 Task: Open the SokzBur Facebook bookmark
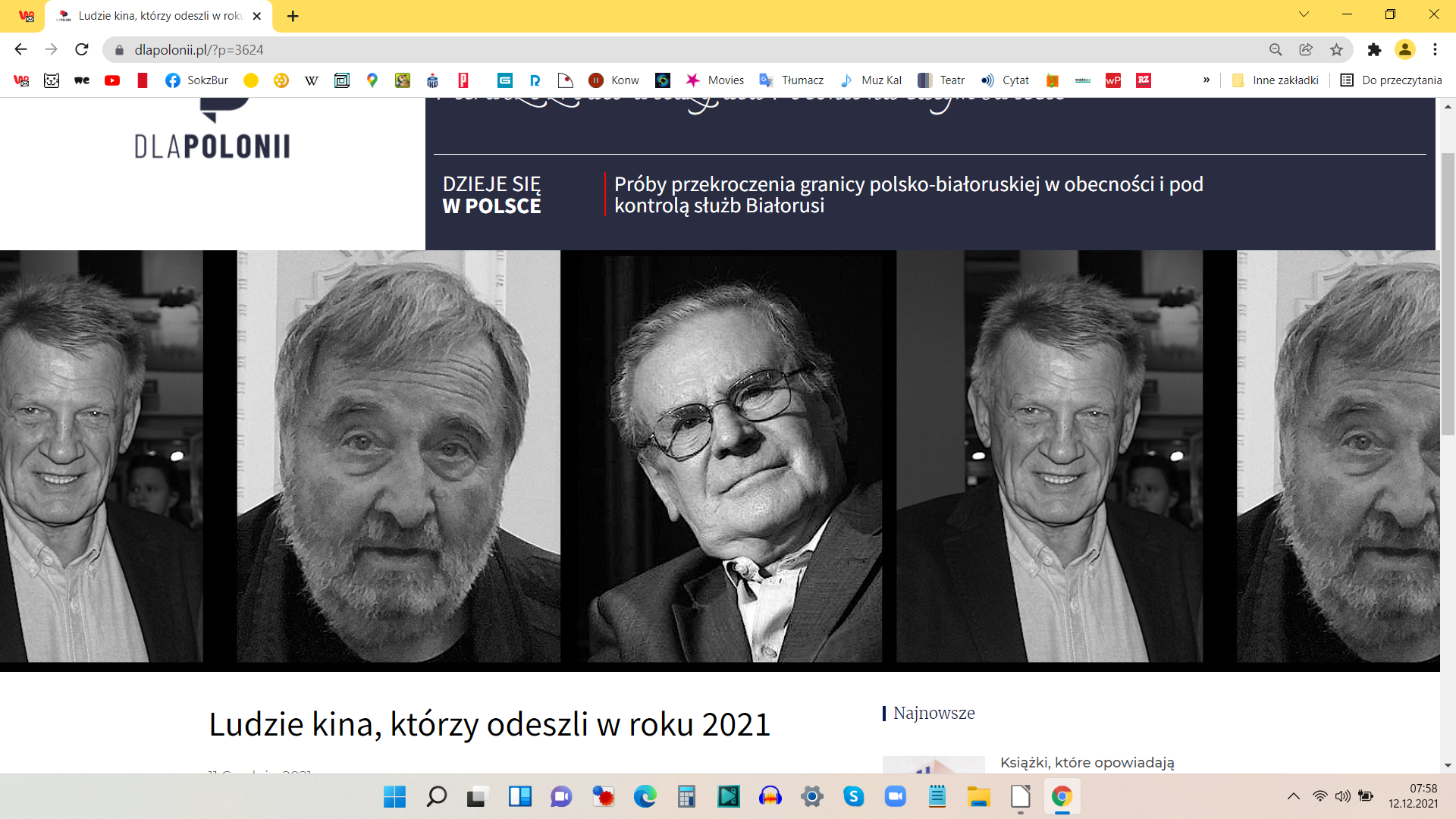pos(196,80)
